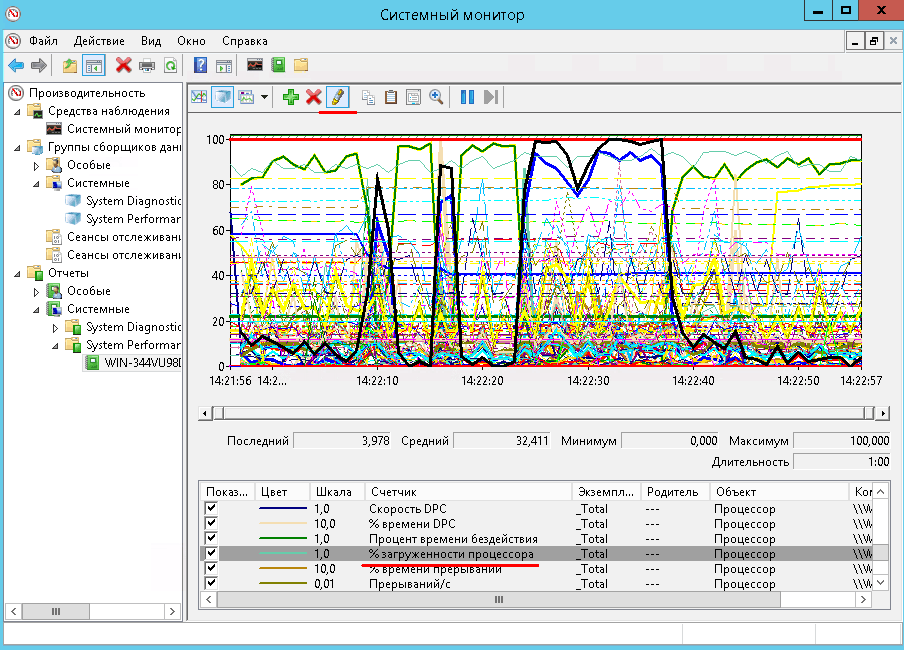Click the red X Delete counter icon
The width and height of the screenshot is (904, 650).
coord(314,97)
